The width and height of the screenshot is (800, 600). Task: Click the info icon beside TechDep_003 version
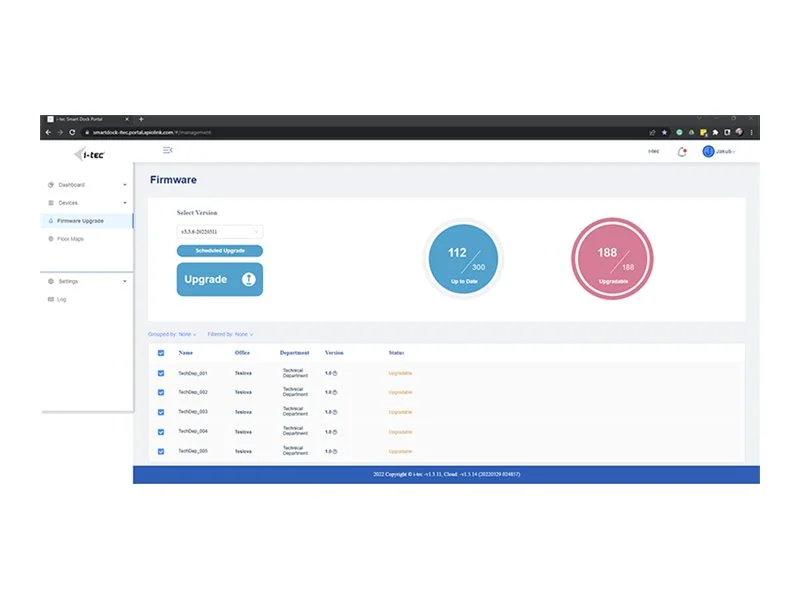coord(335,412)
